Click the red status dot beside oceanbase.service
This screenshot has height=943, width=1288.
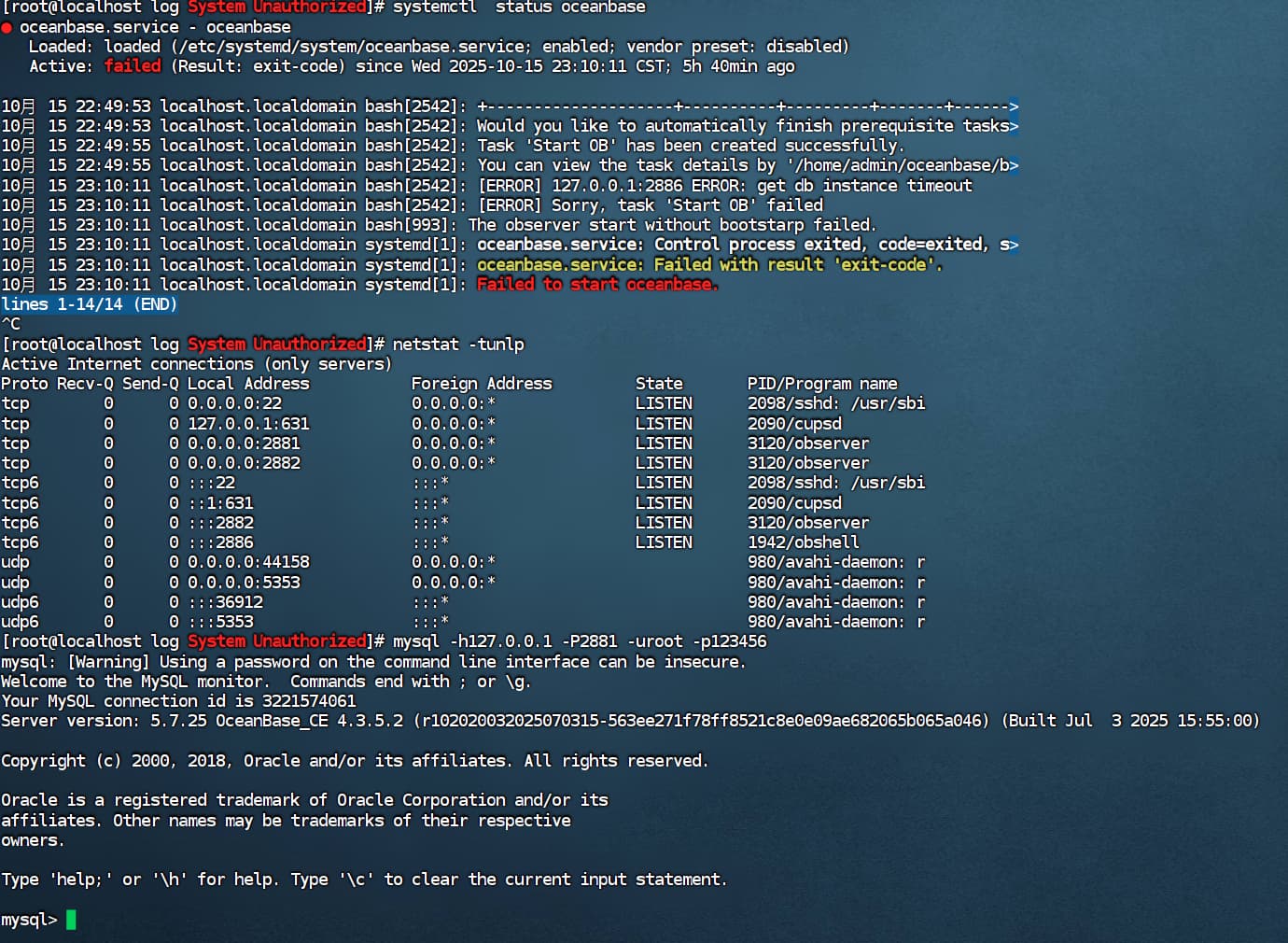click(x=7, y=27)
